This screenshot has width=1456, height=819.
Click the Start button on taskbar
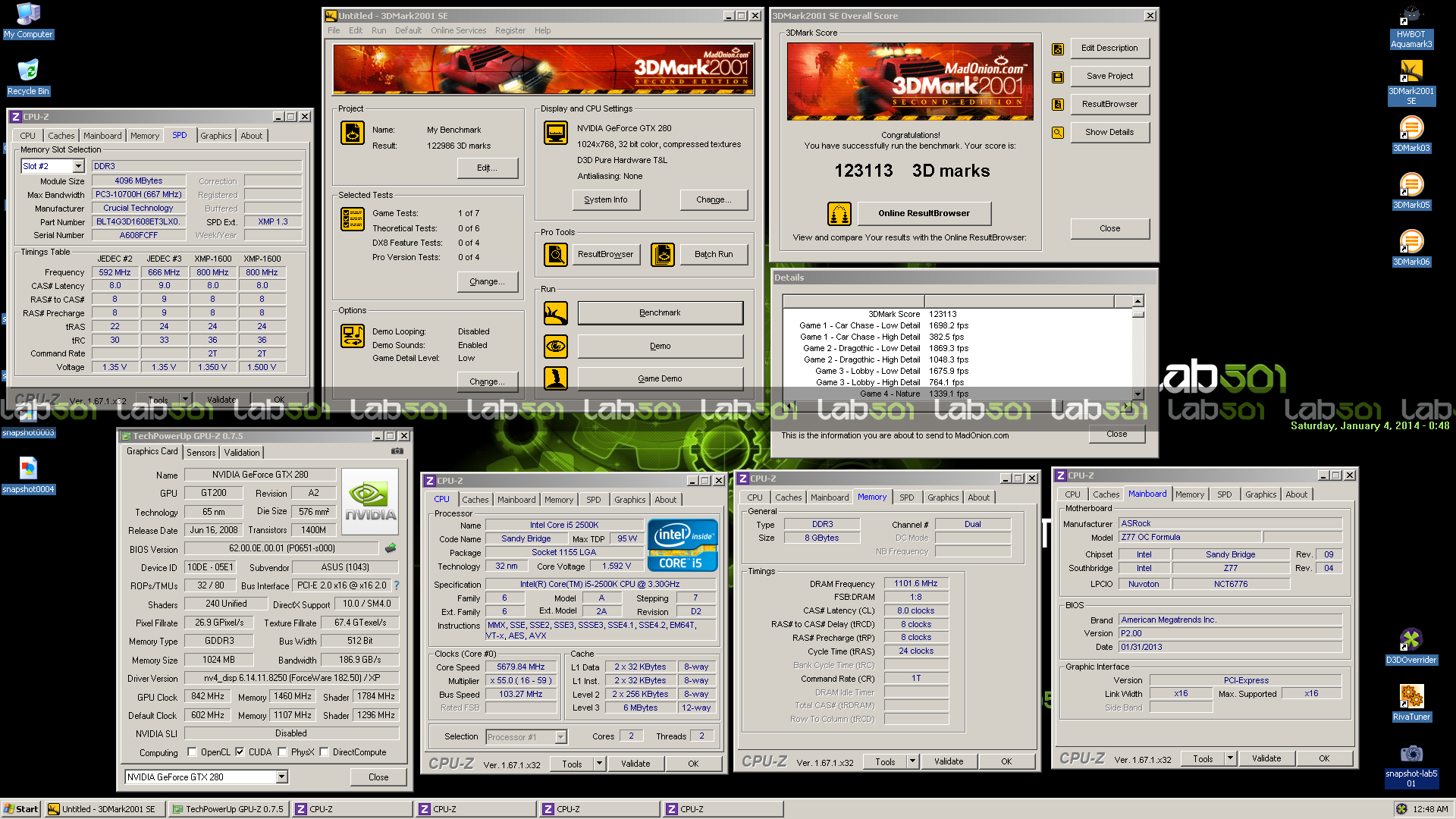click(21, 809)
